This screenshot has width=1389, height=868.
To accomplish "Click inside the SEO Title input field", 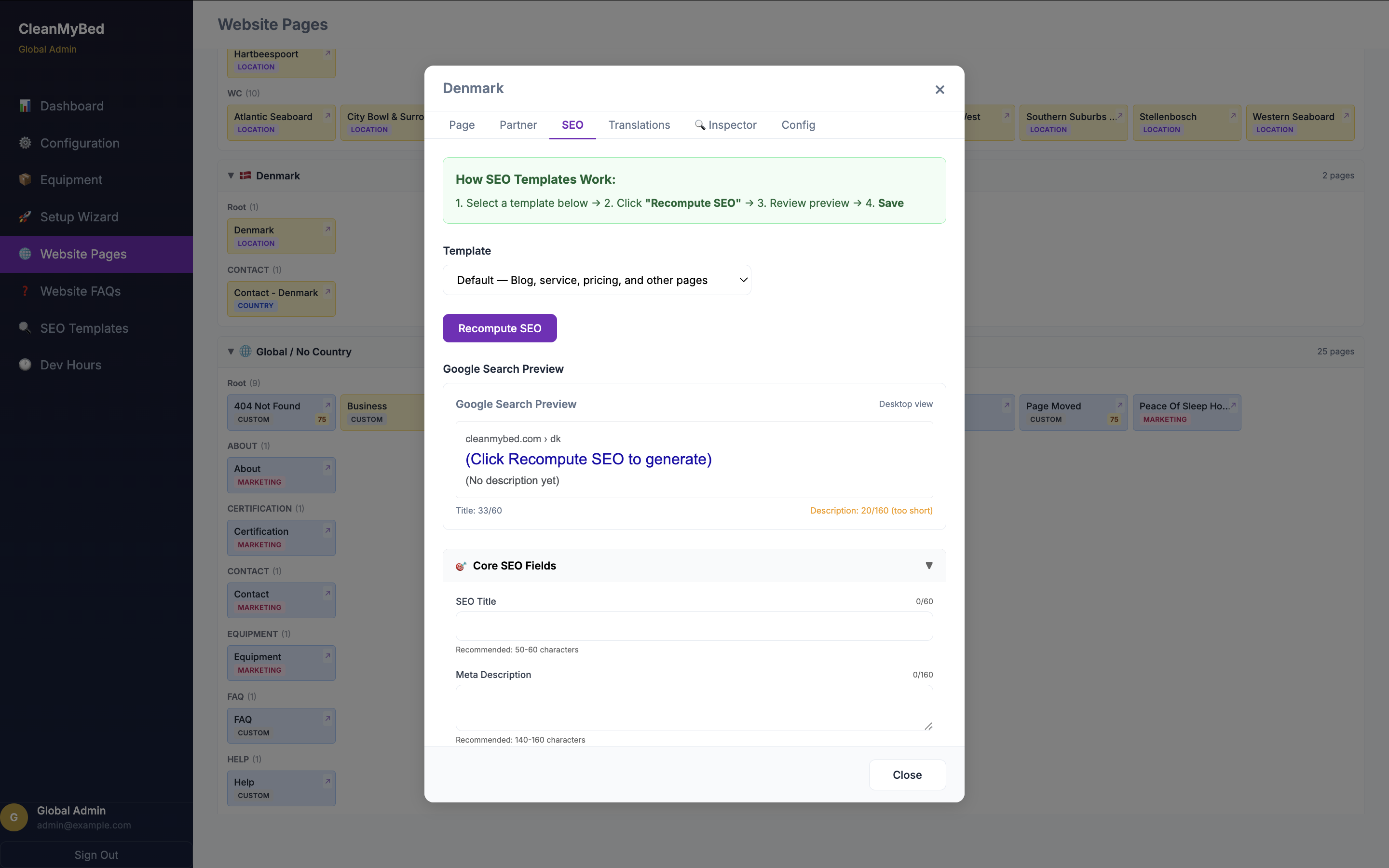I will tap(694, 626).
